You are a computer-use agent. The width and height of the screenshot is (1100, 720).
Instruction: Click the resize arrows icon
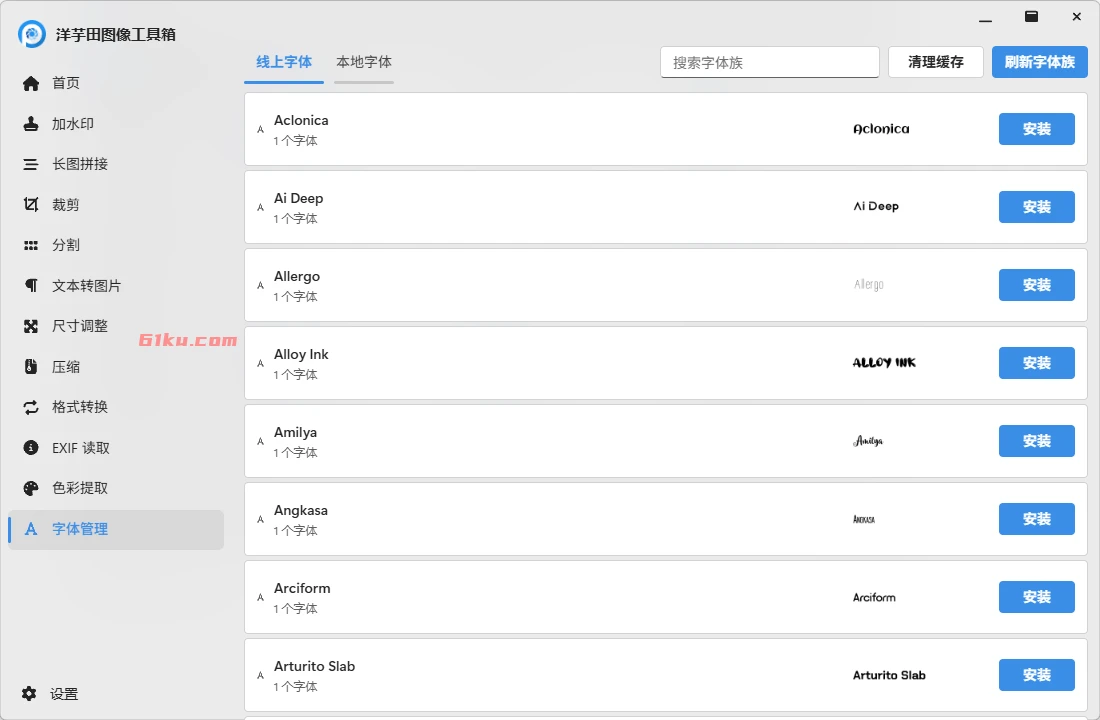tap(31, 326)
